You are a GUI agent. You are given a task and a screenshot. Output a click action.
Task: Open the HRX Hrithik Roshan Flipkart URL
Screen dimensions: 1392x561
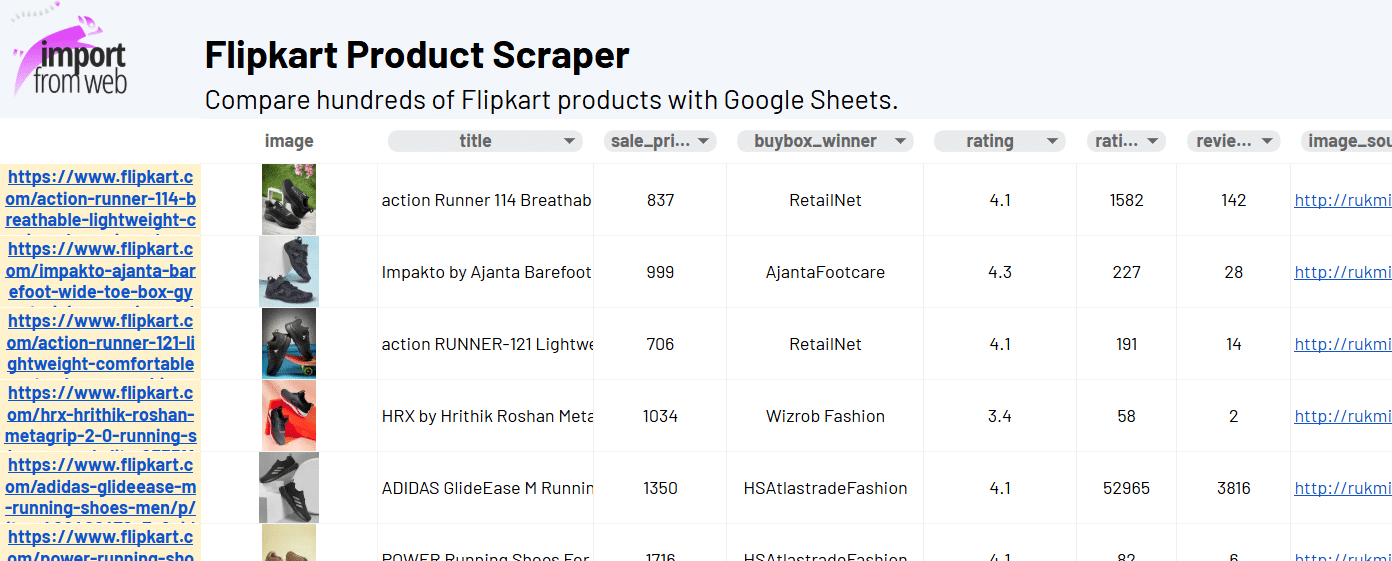pyautogui.click(x=100, y=415)
